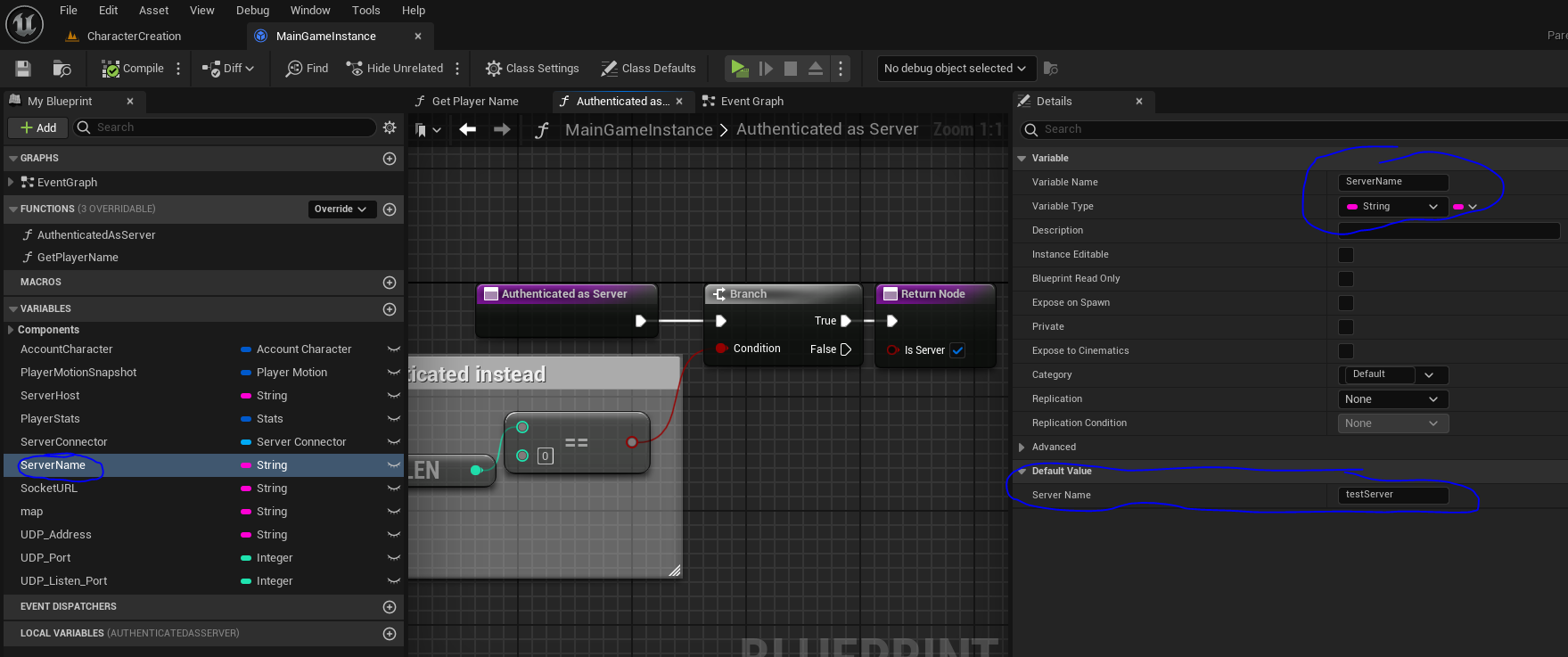Open the Asset menu
Image resolution: width=1568 pixels, height=657 pixels.
[x=154, y=11]
